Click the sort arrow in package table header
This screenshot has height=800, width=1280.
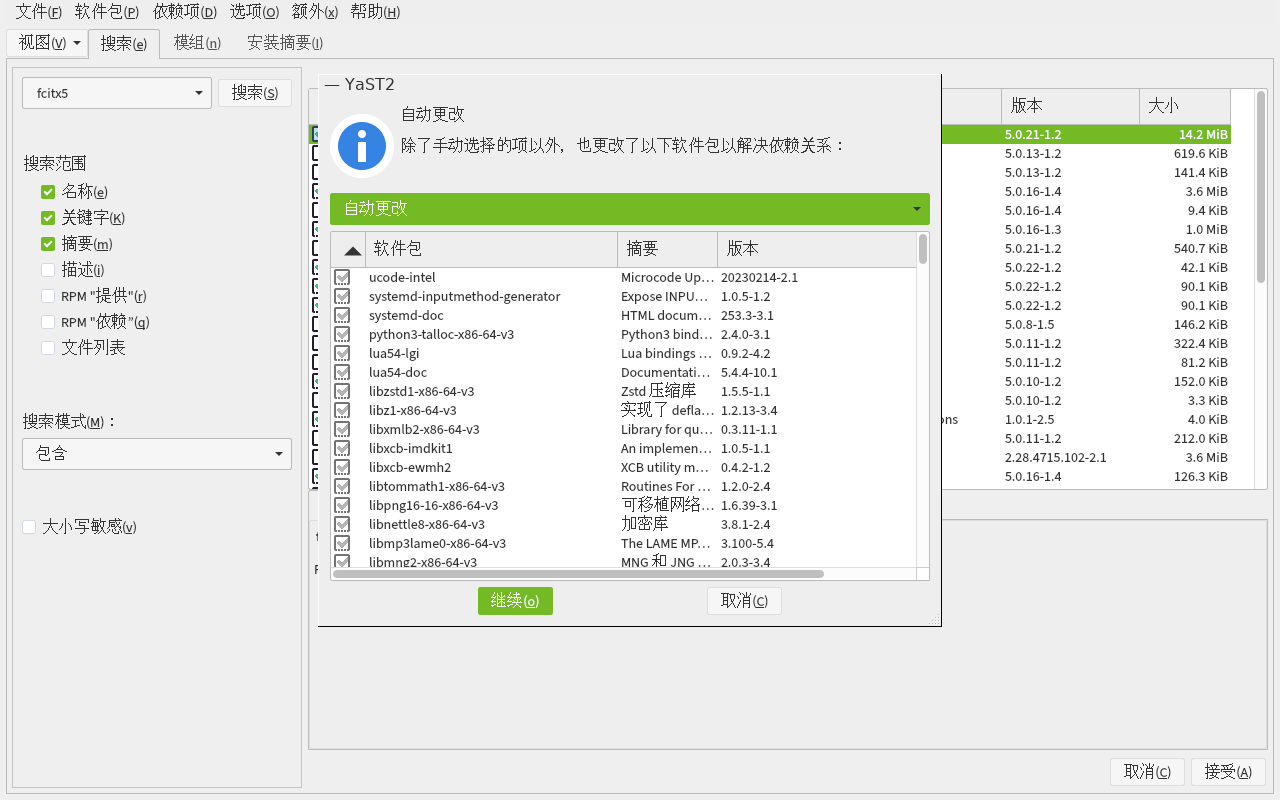352,250
